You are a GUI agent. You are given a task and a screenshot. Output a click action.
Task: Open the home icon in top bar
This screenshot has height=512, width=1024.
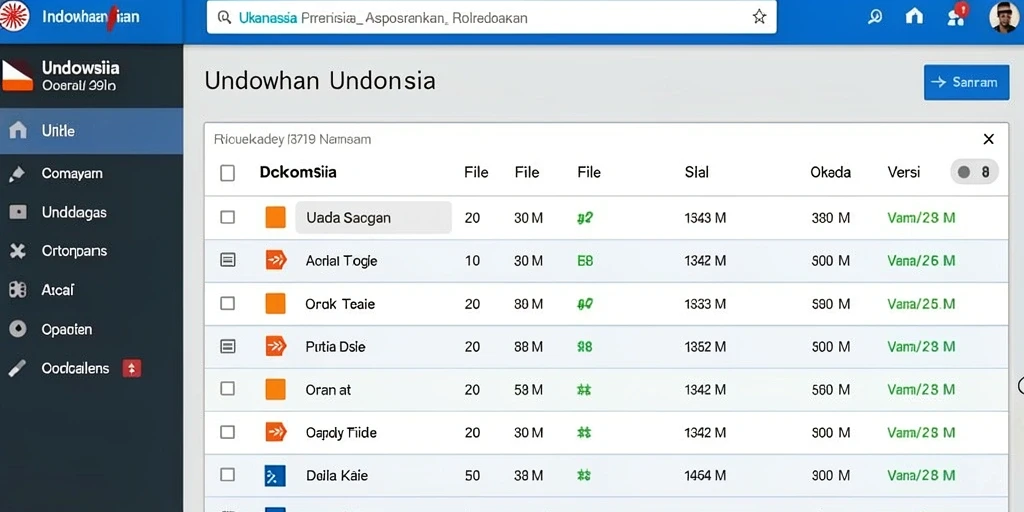[914, 17]
